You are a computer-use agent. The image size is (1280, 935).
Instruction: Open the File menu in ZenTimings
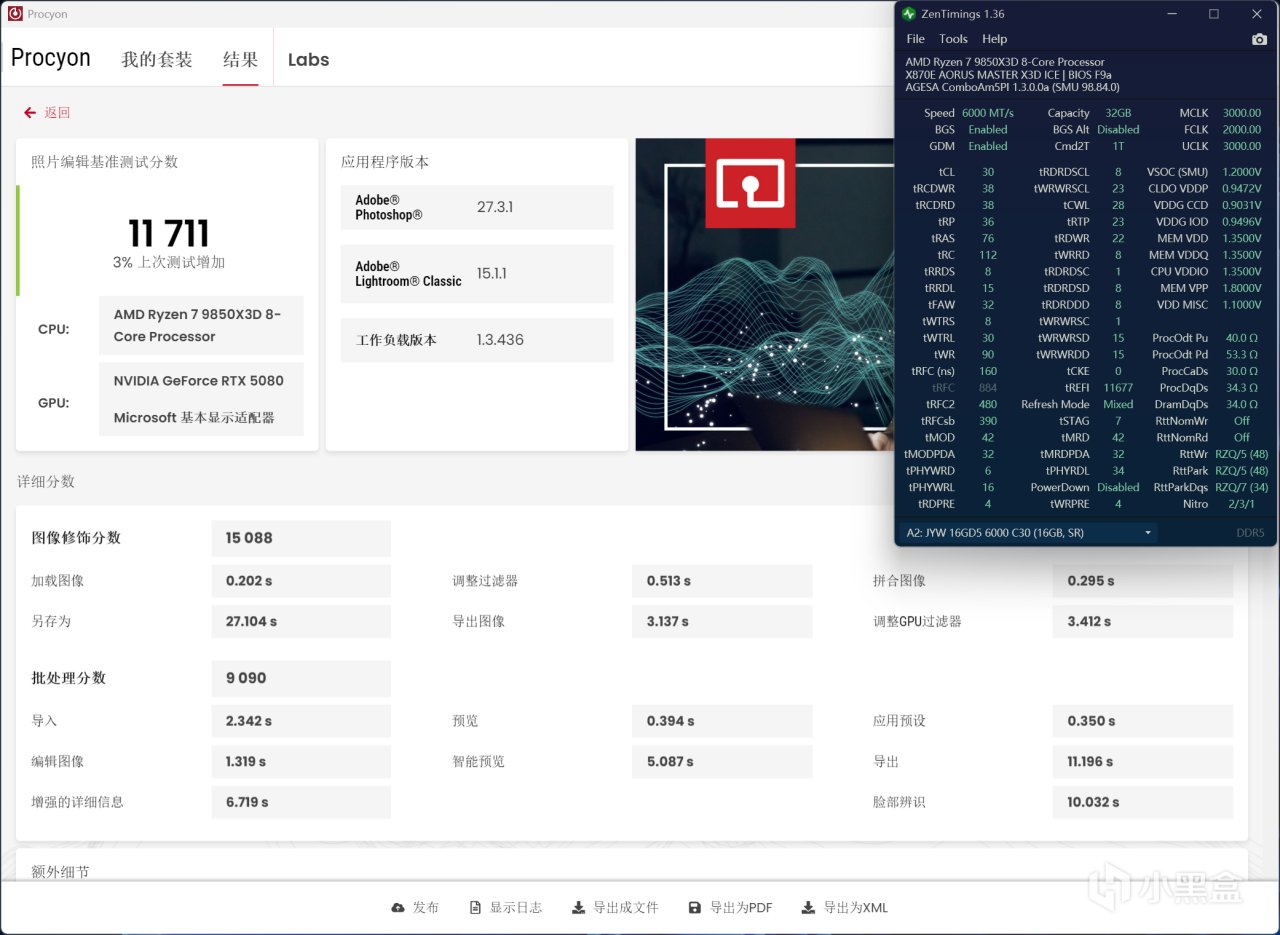point(916,39)
